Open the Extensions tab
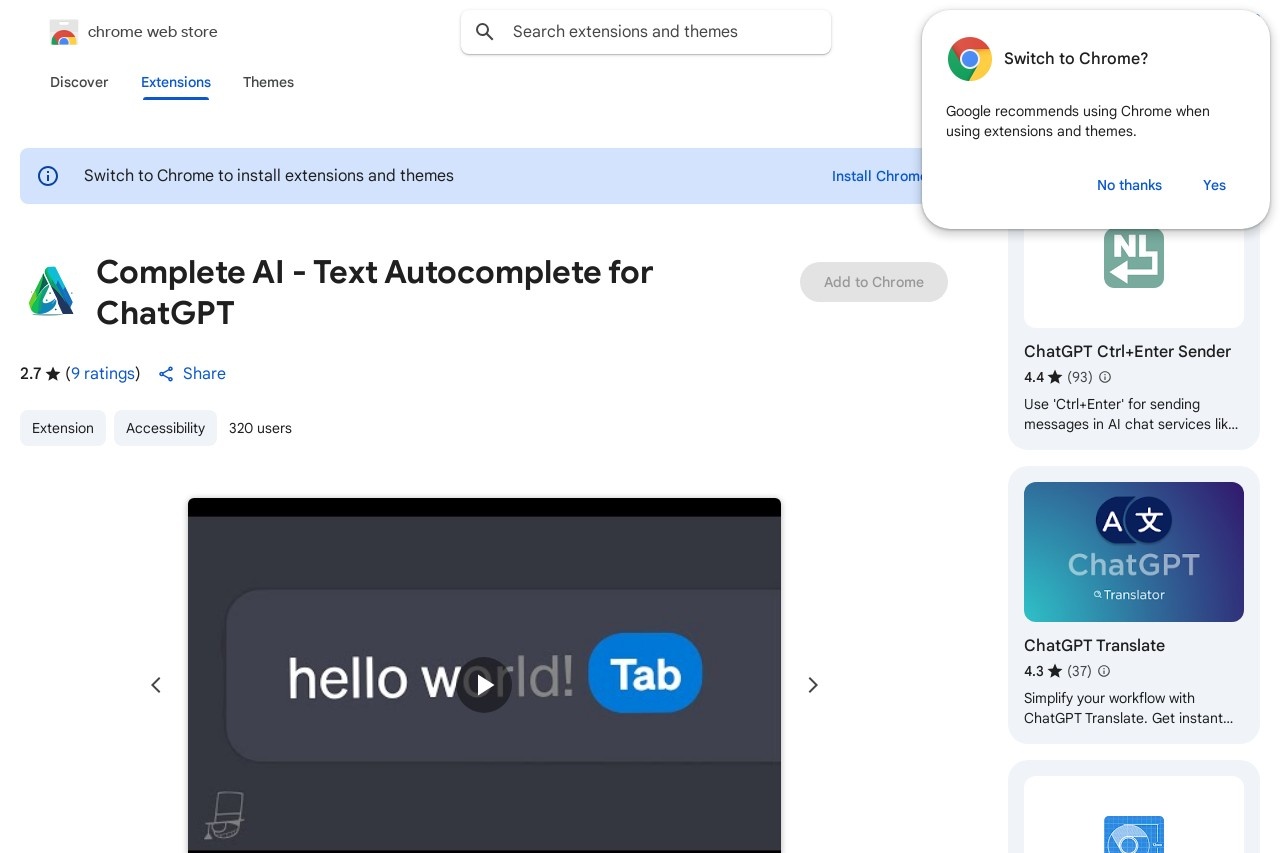1280x853 pixels. (176, 82)
